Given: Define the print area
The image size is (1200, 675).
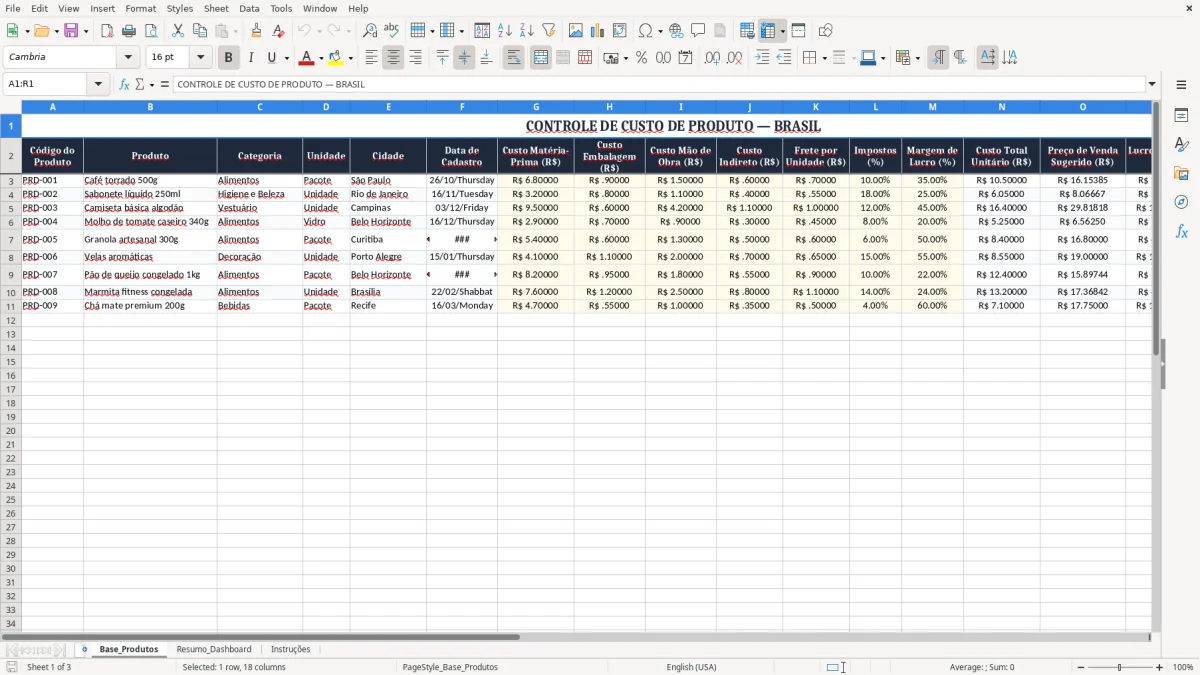Looking at the screenshot, I should pos(747,31).
